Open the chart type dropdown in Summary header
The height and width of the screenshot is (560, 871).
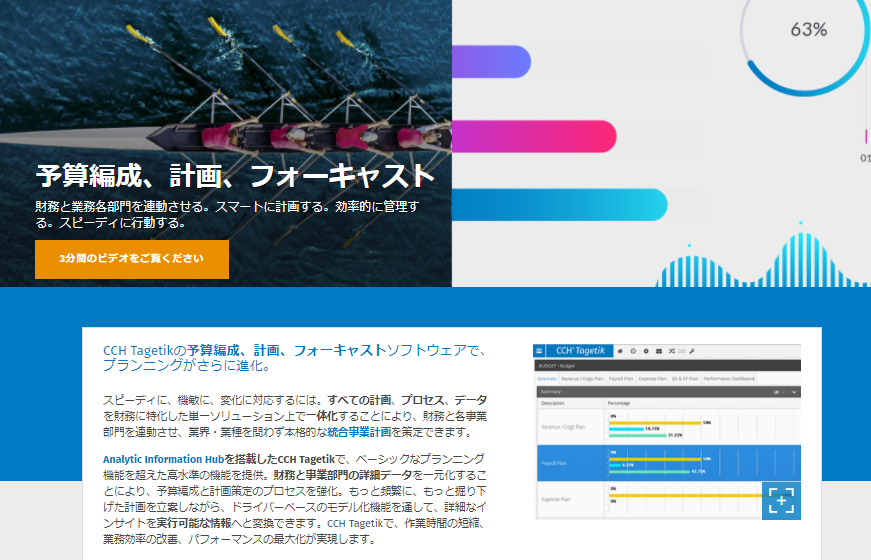pos(779,392)
